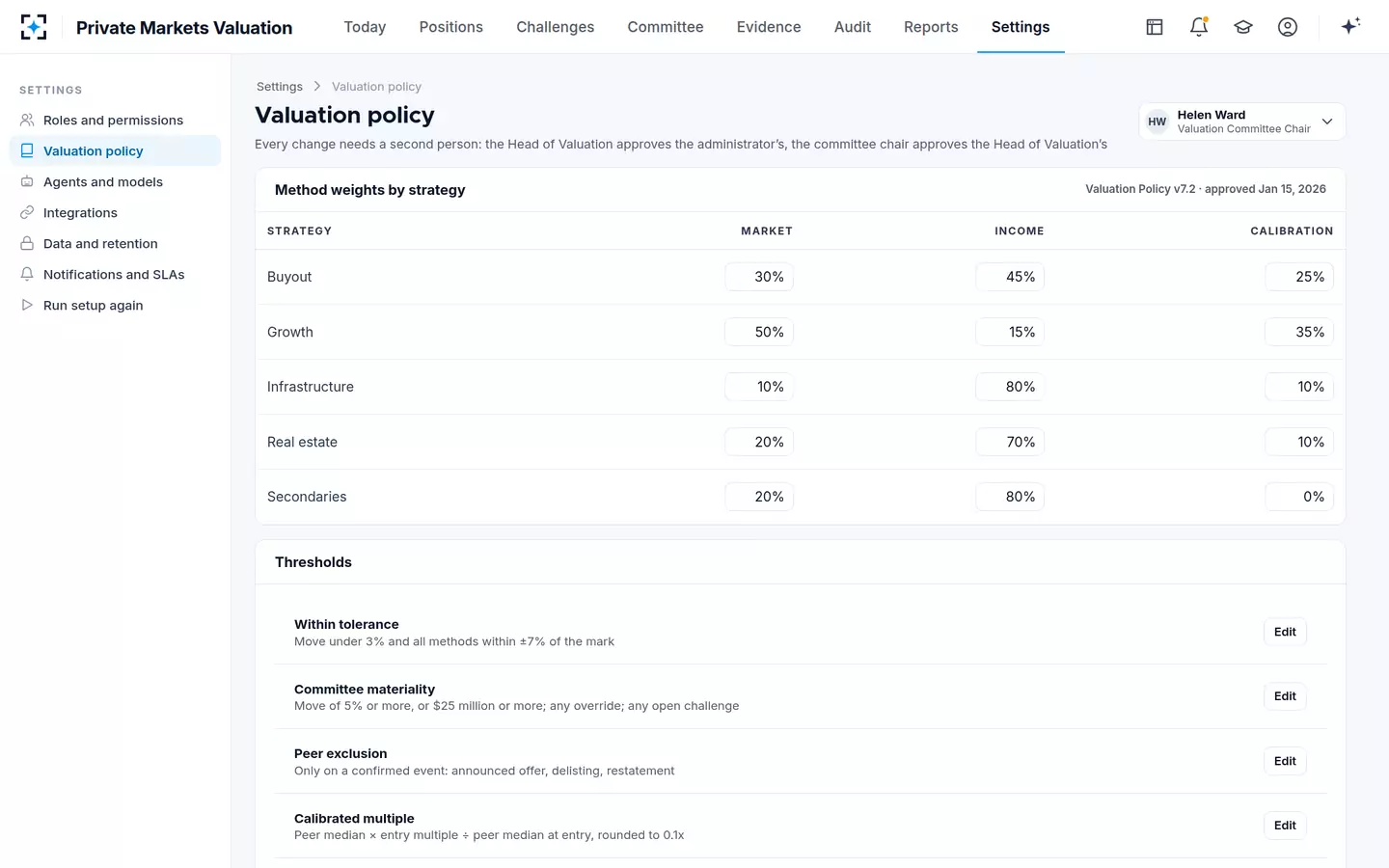This screenshot has height=868, width=1389.
Task: Open Data and retention settings
Action: pos(115,244)
